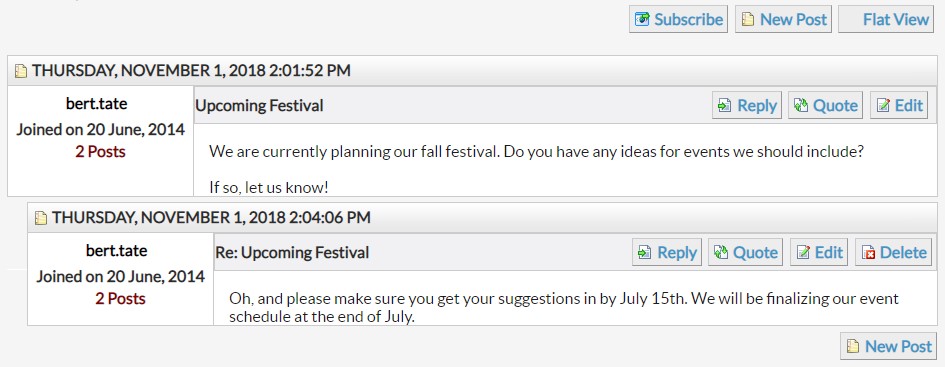945x367 pixels.
Task: Click the Edit icon on Upcoming Festival post
Action: (x=883, y=106)
